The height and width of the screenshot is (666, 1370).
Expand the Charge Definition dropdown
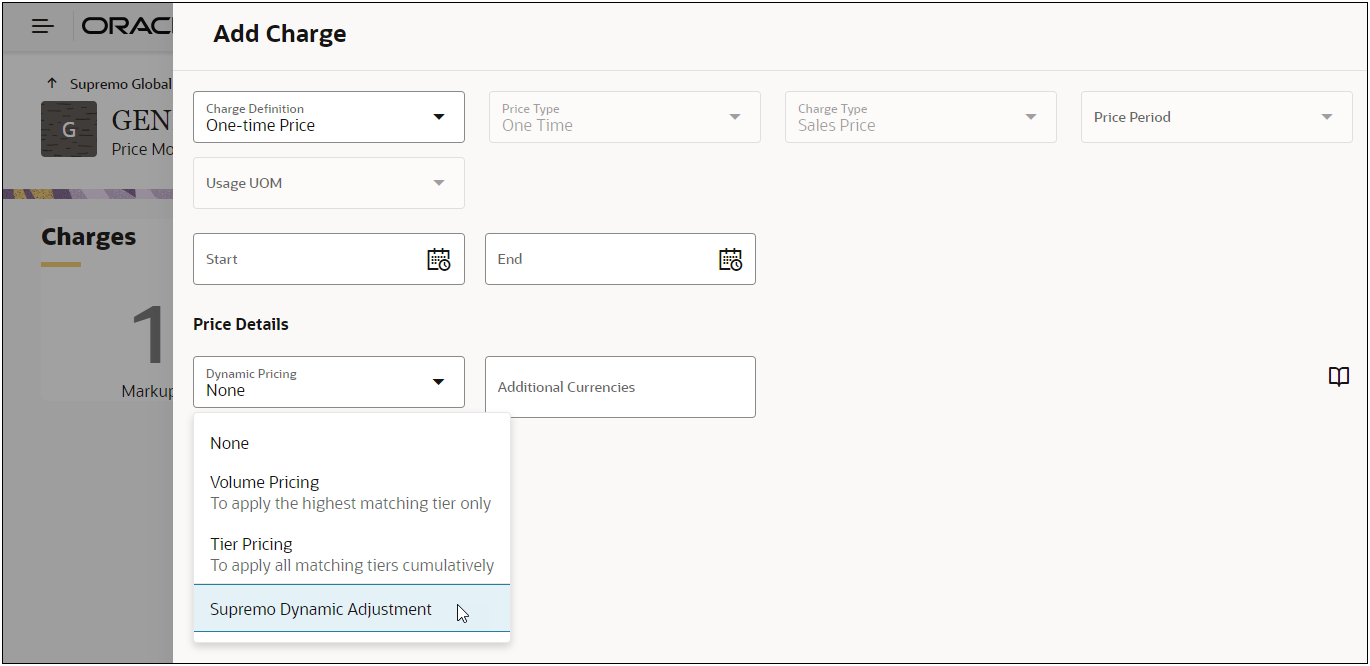point(438,117)
